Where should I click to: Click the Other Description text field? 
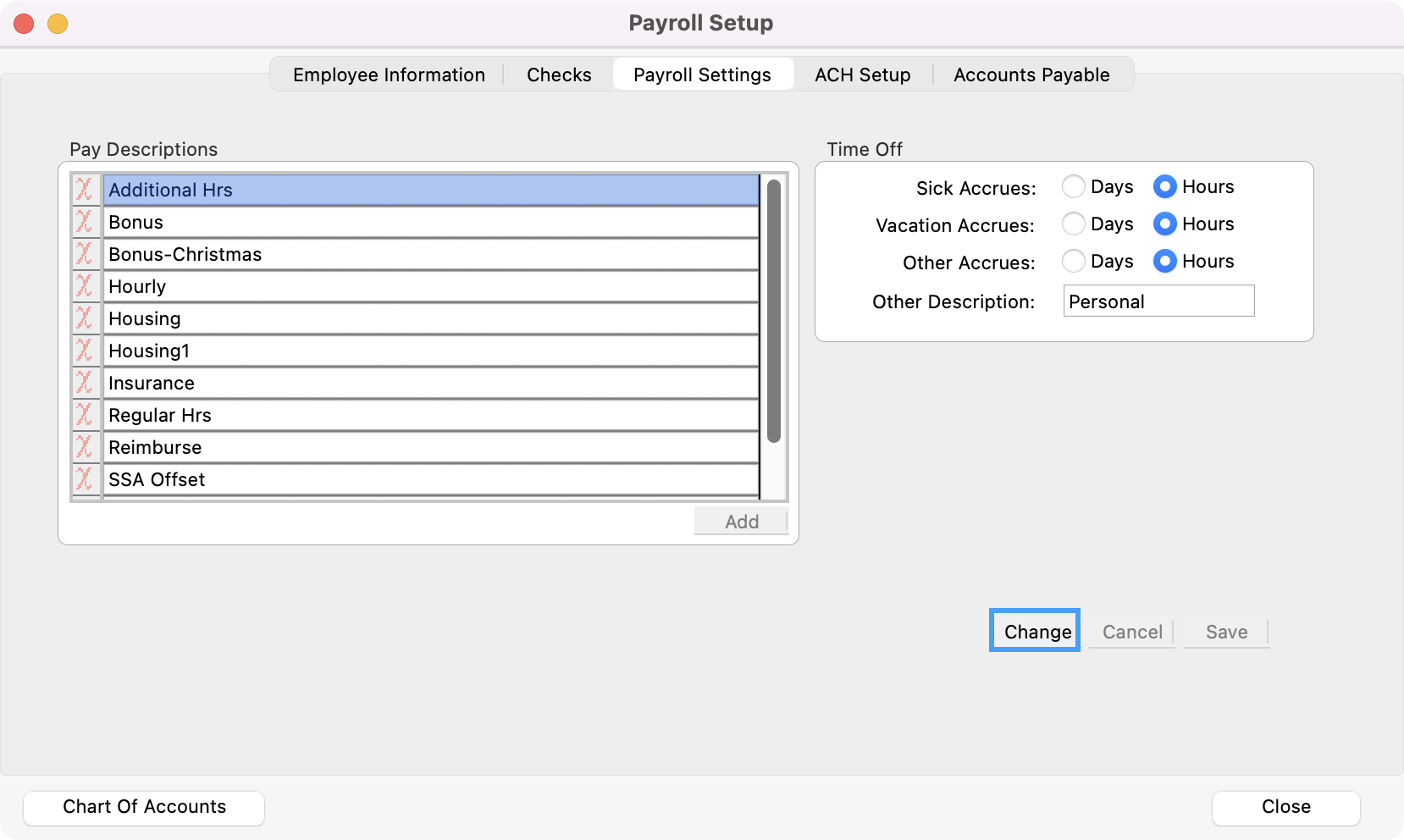(1158, 301)
